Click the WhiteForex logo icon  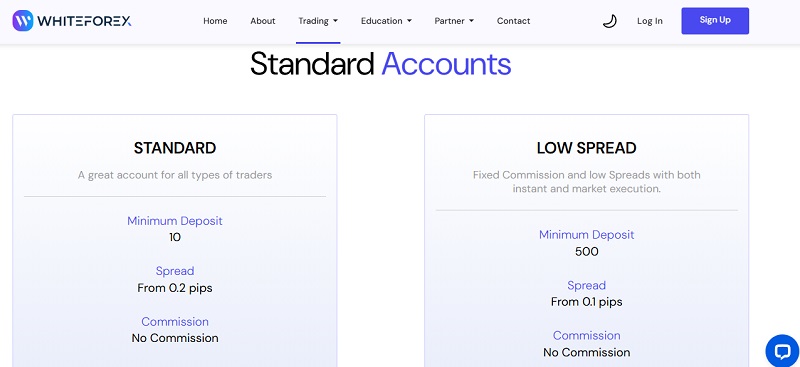pos(22,21)
